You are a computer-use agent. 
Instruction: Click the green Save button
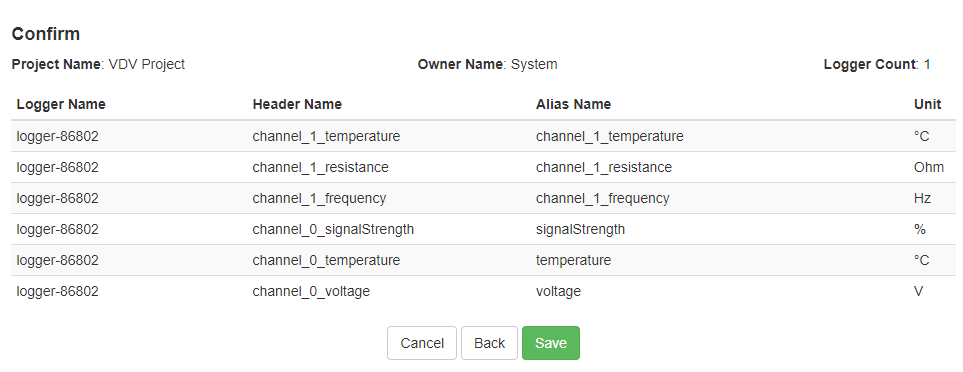[550, 343]
